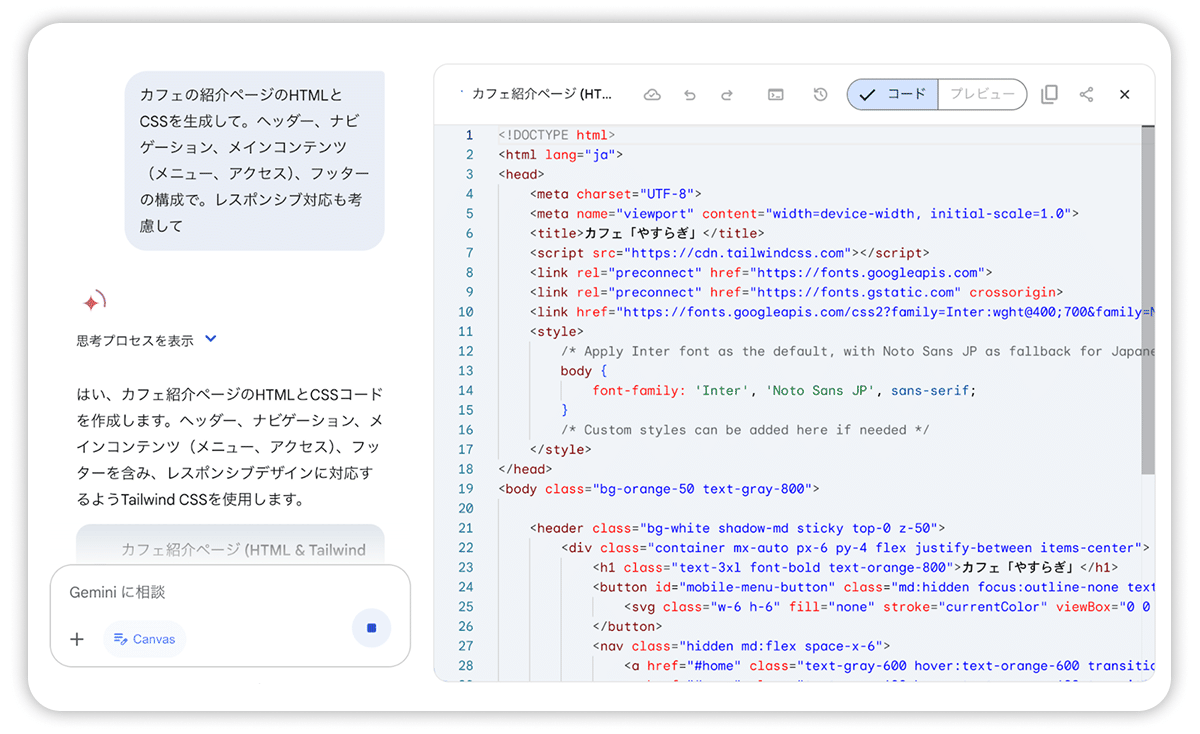Click the cloud save status icon

(652, 94)
